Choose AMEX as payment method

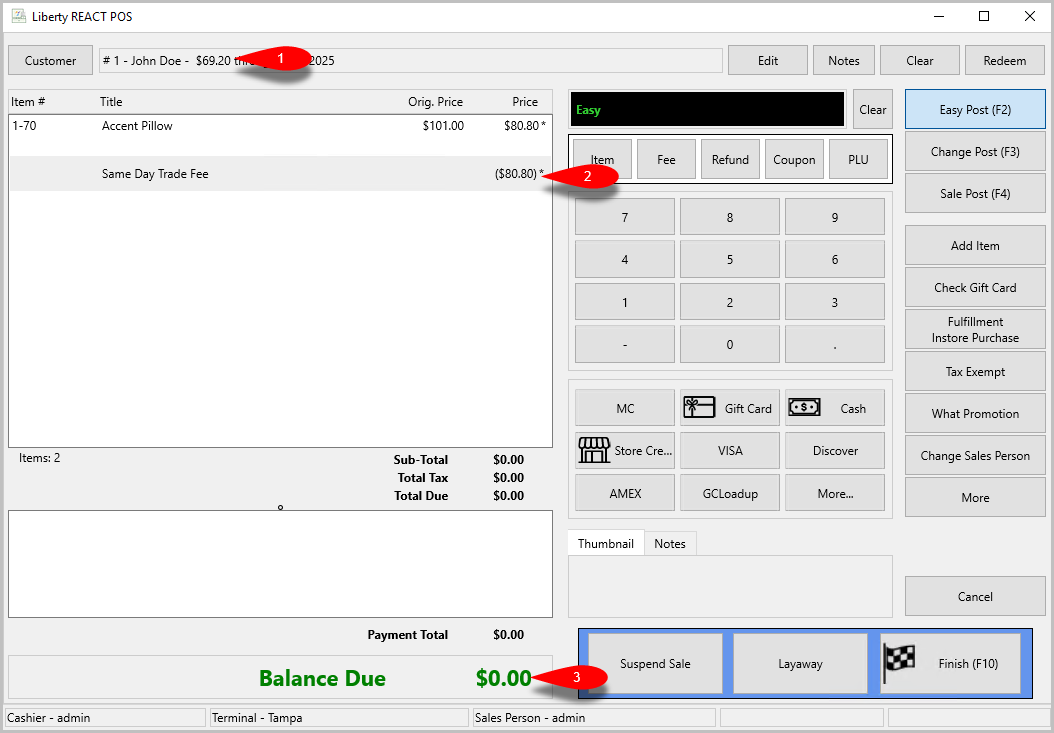(x=625, y=493)
